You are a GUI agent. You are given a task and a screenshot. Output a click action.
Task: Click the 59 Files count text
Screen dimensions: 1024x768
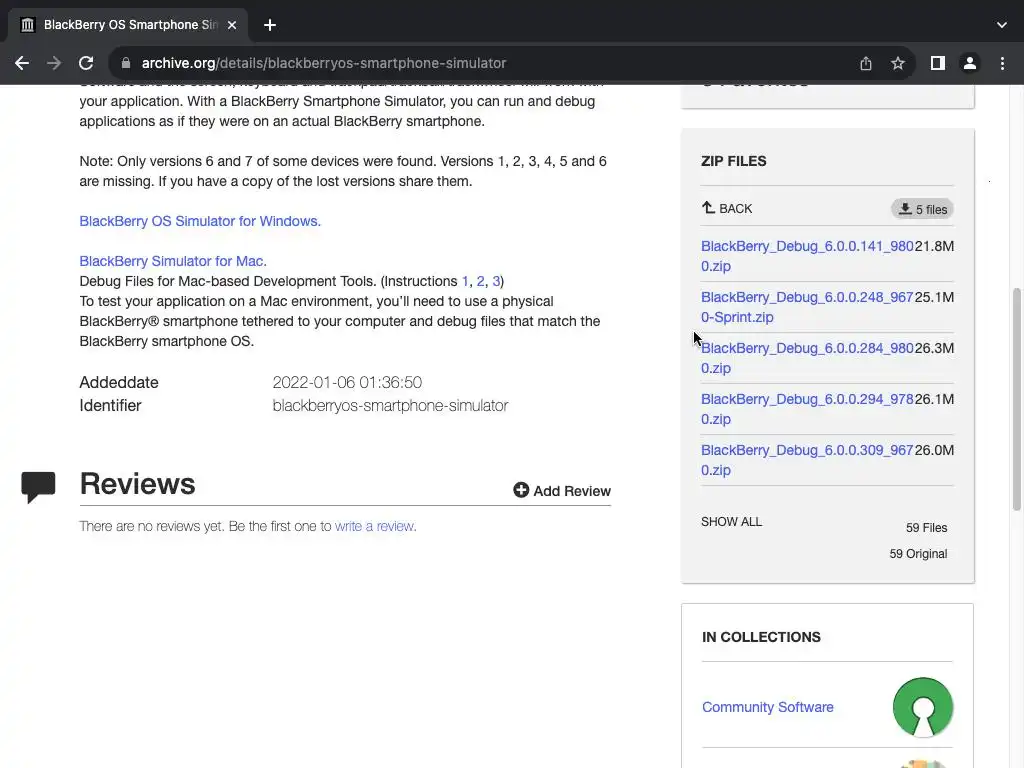[x=926, y=528]
